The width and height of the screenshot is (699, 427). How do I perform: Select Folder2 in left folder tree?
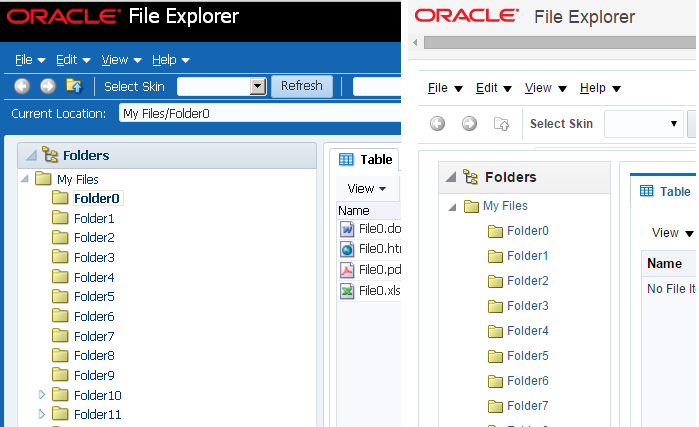click(x=94, y=238)
